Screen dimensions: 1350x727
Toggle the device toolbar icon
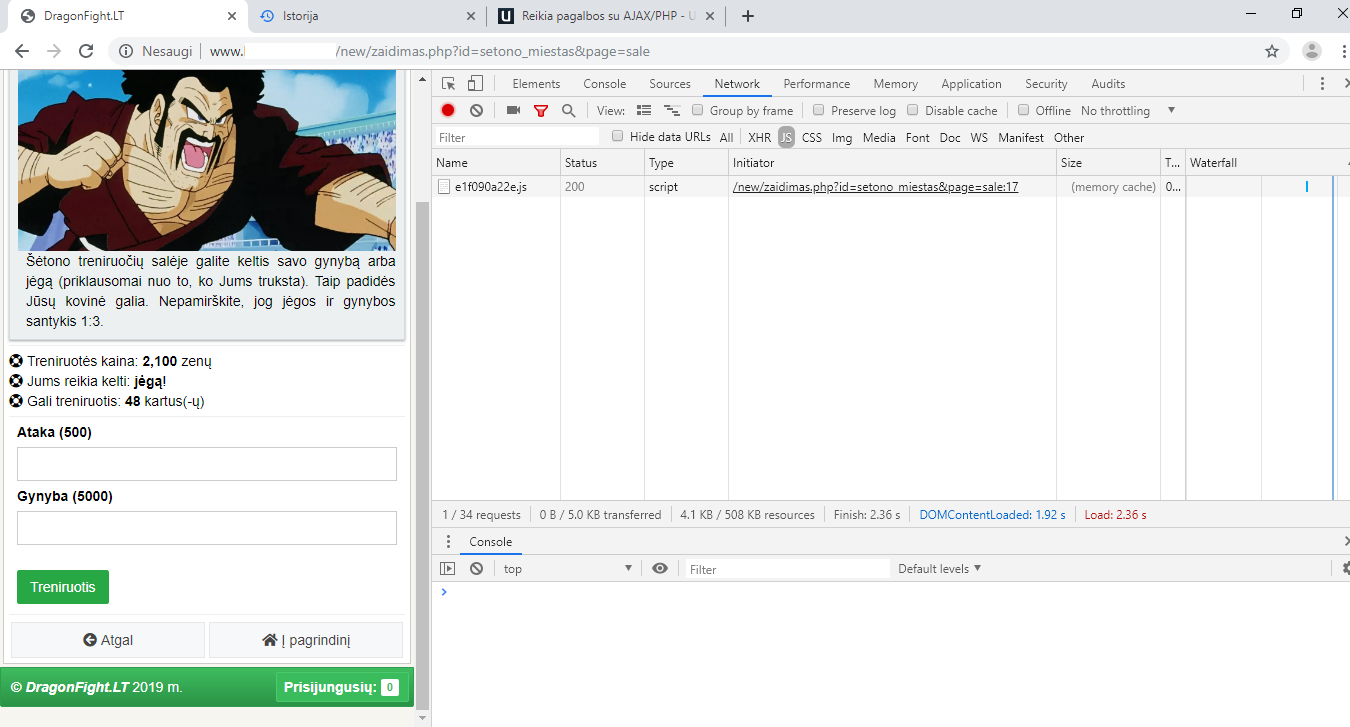coord(476,84)
